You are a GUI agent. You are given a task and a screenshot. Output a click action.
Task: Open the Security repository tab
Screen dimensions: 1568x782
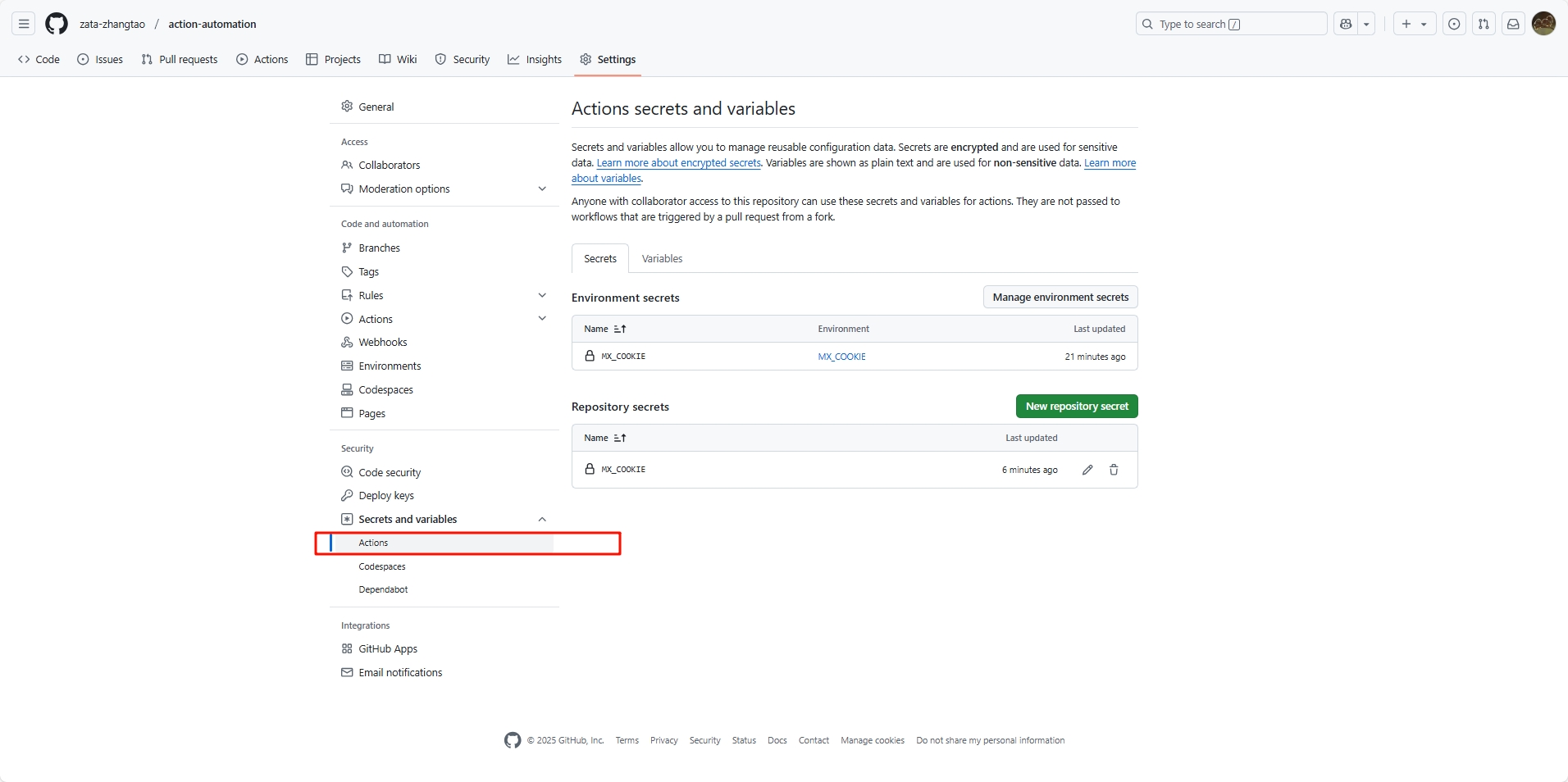click(463, 59)
